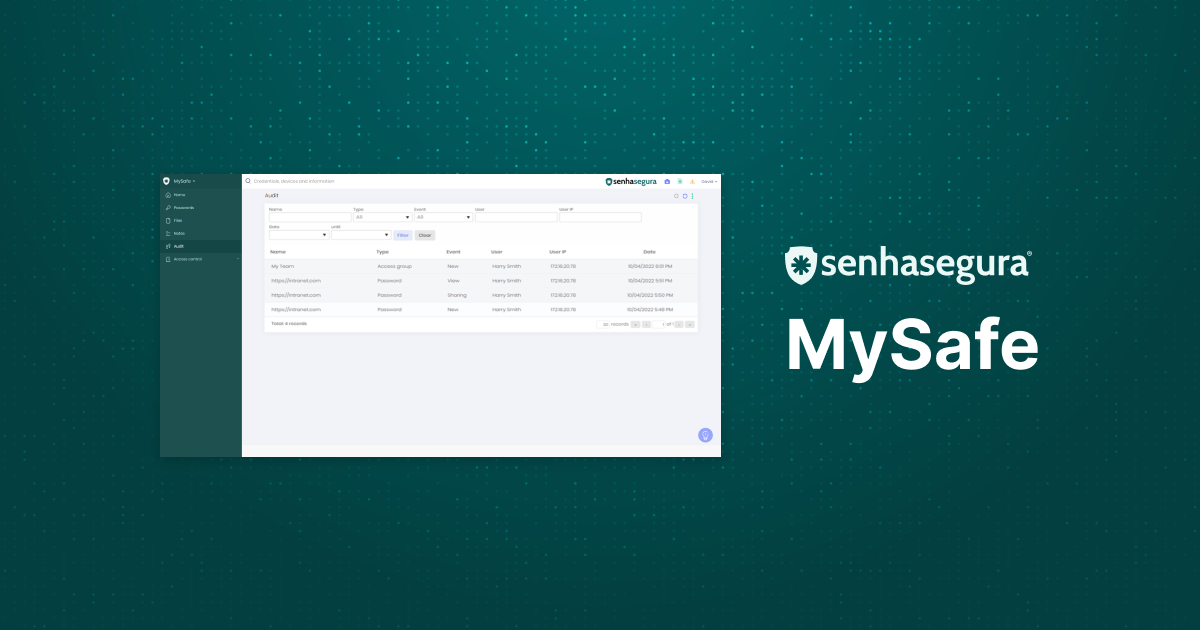Click the MySafe shield logo
The image size is (1200, 630).
(166, 181)
